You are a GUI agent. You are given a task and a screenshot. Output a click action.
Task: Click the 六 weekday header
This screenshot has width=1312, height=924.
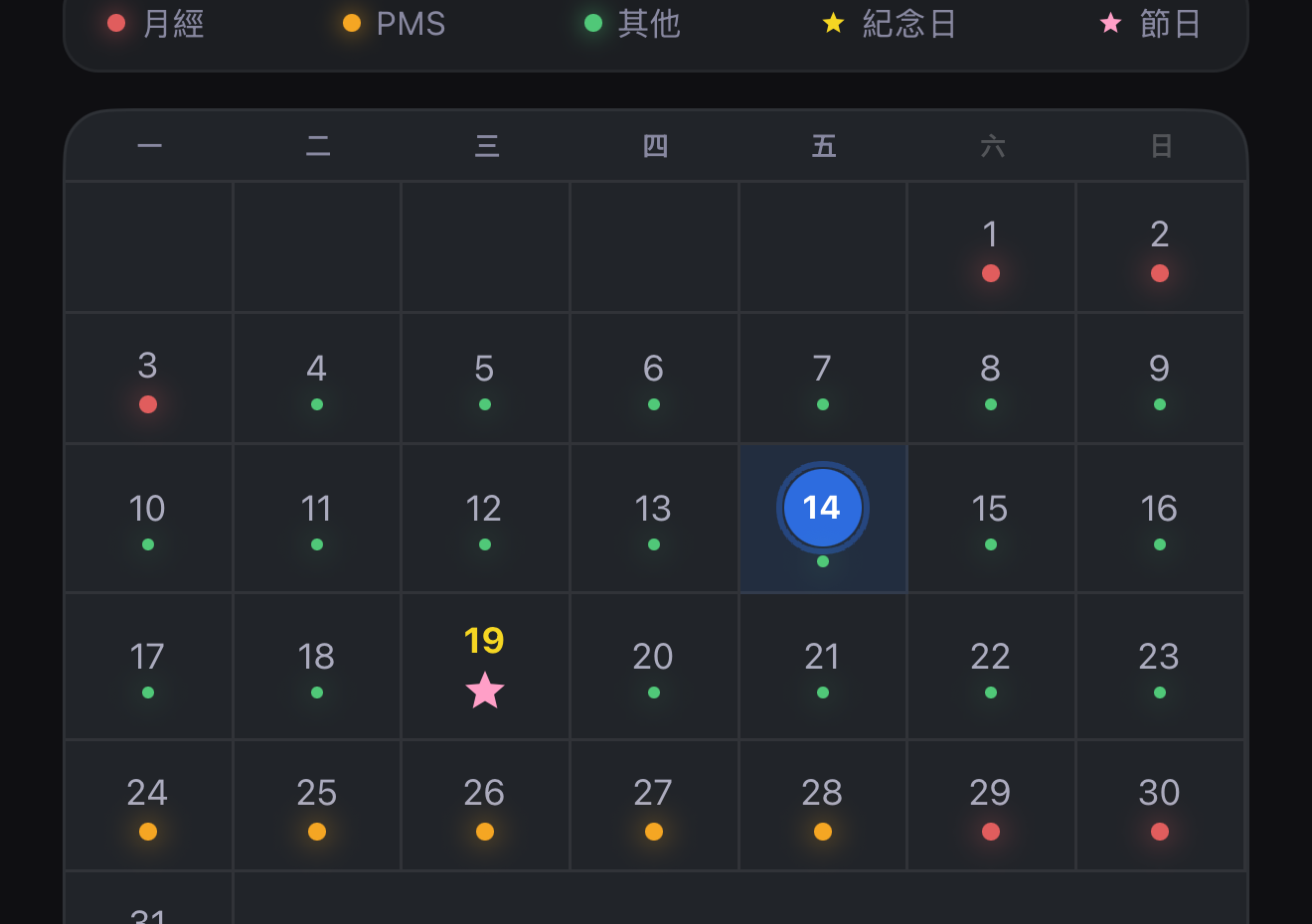coord(993,146)
